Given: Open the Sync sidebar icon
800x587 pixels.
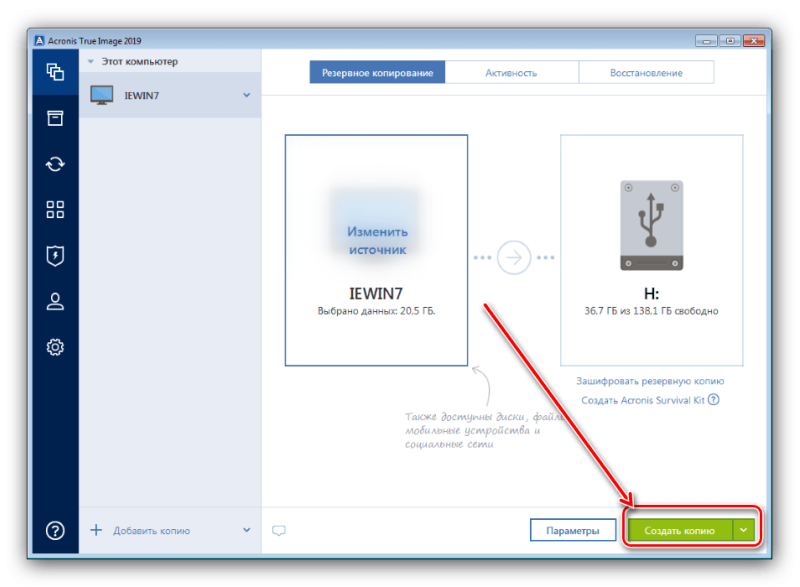Looking at the screenshot, I should (55, 164).
